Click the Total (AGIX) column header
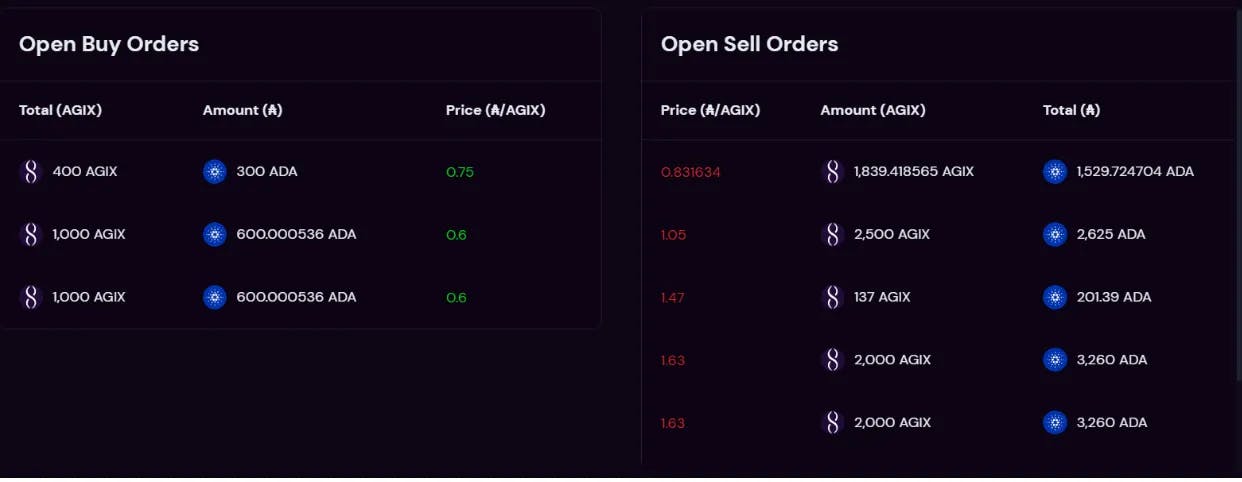Screen dimensions: 1242x482 click(x=60, y=110)
